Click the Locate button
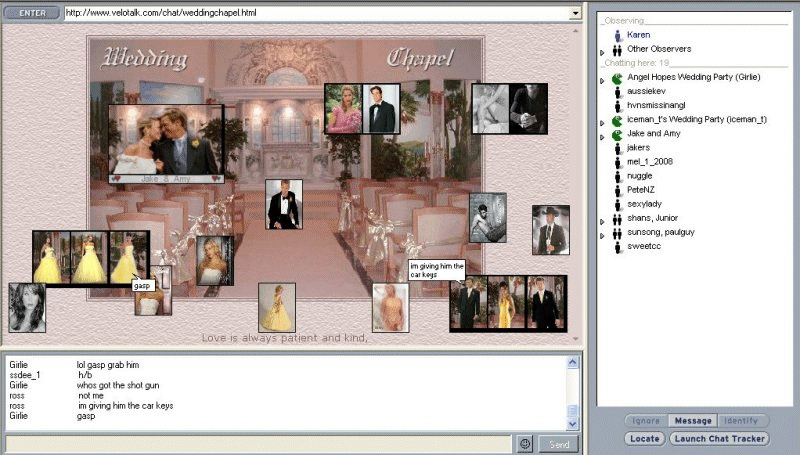The width and height of the screenshot is (800, 455). click(645, 438)
